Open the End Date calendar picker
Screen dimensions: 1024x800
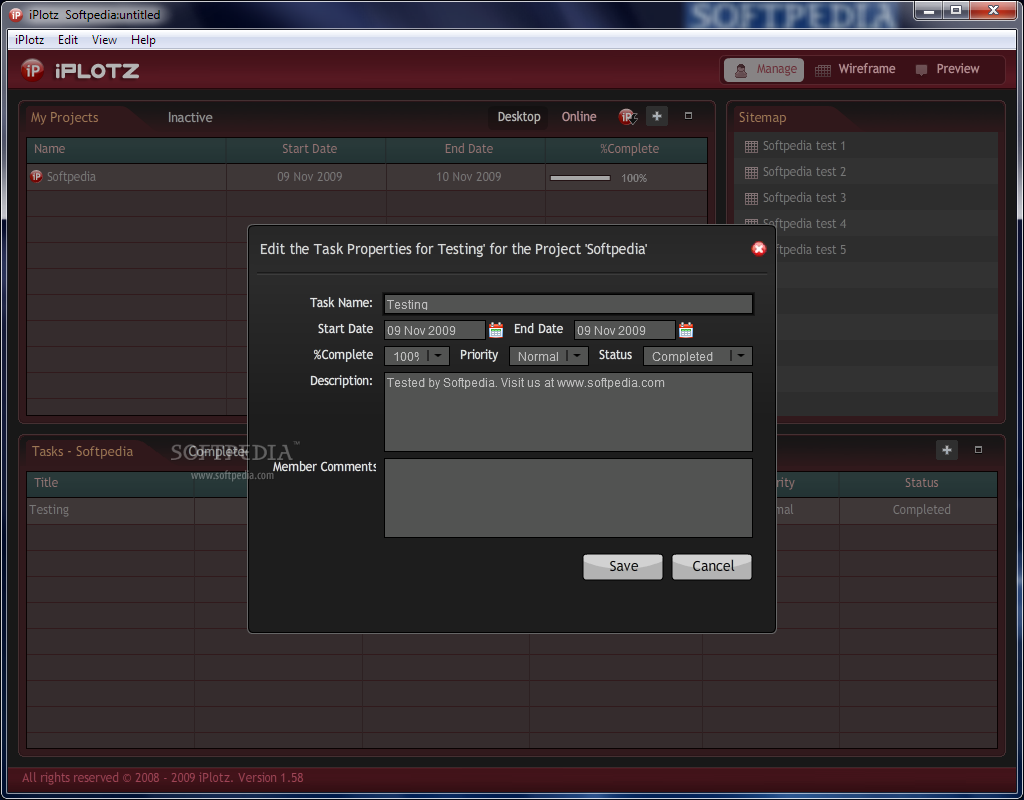click(686, 330)
